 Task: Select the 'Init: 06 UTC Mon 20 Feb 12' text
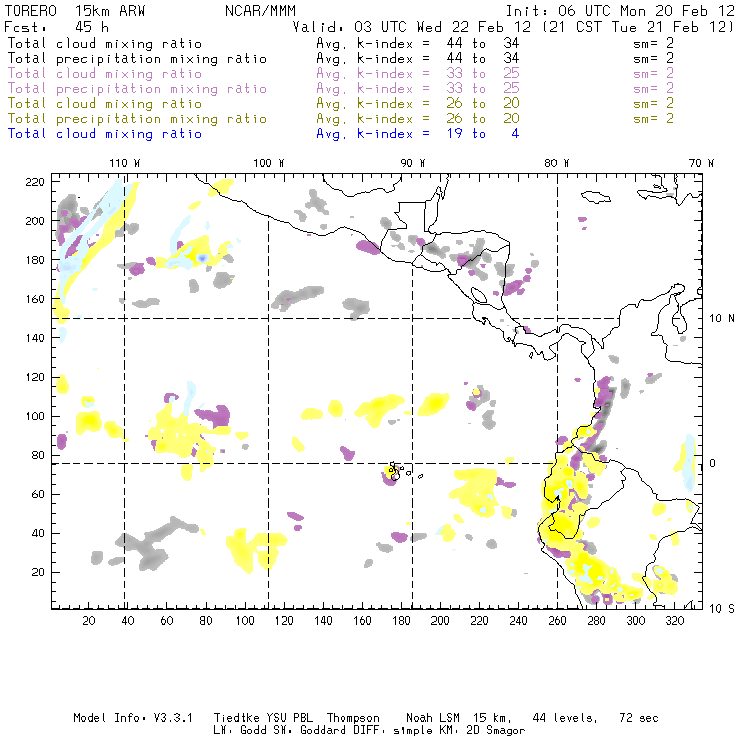[x=620, y=11]
